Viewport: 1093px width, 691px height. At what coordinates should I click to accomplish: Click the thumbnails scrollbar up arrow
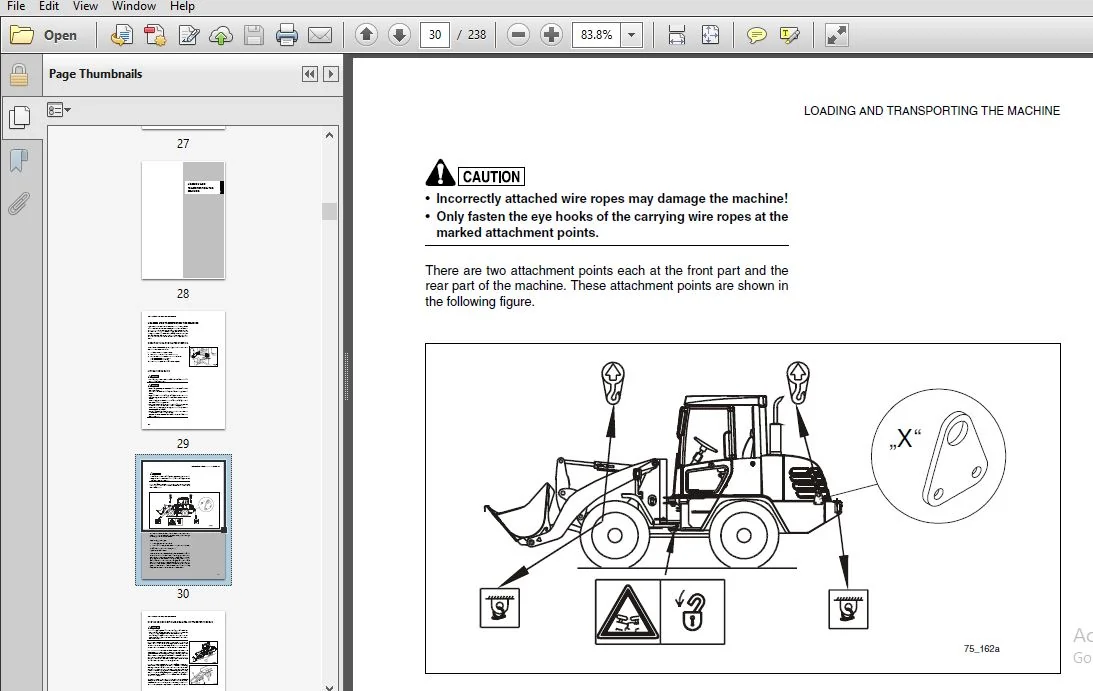tap(329, 135)
